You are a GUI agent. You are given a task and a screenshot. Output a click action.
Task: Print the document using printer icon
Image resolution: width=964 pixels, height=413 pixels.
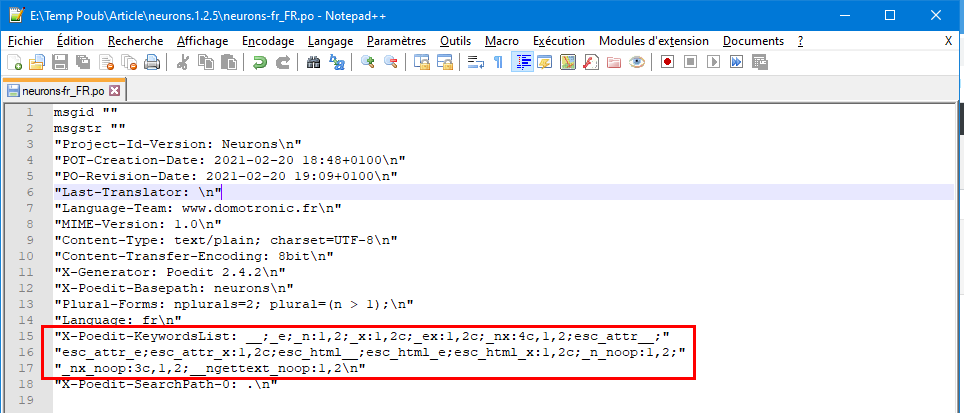tap(152, 62)
